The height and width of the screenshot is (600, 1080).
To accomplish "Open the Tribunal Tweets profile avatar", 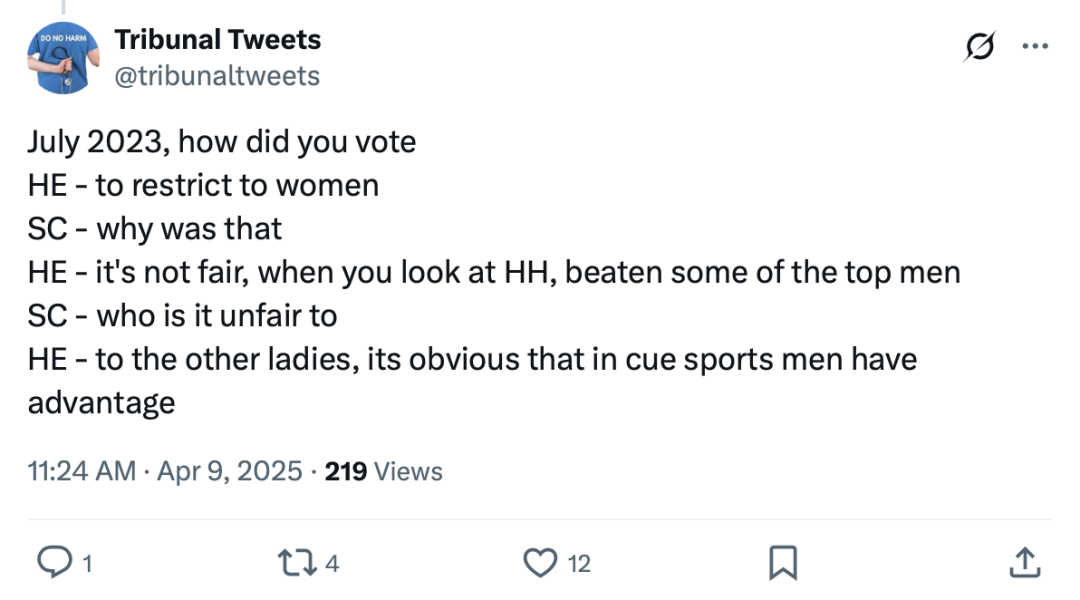I will (62, 57).
